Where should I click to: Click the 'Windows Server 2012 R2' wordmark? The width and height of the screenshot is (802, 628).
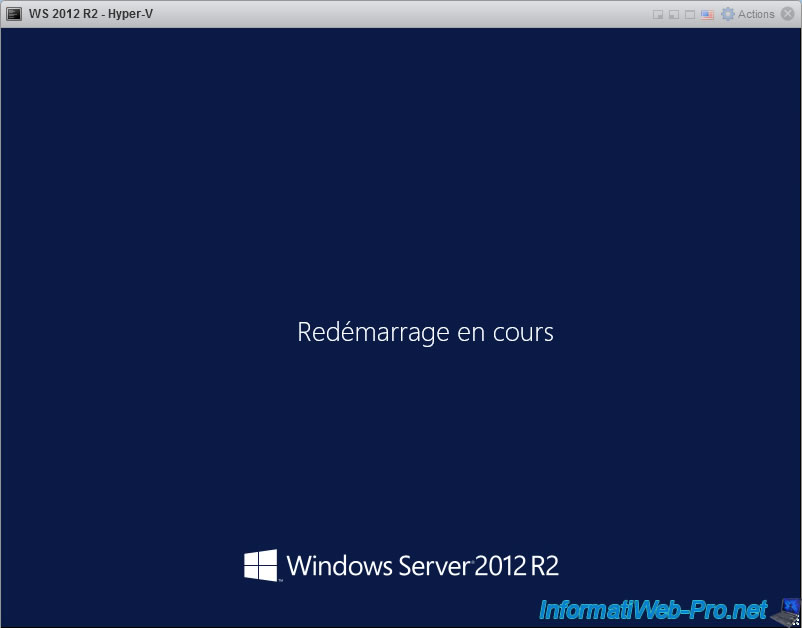(x=422, y=566)
